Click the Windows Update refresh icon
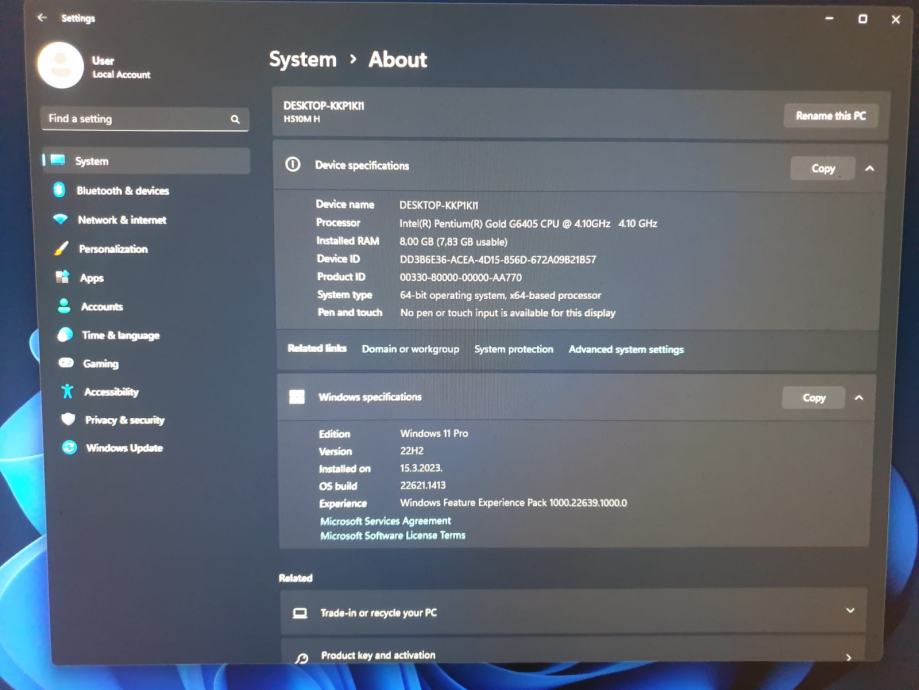The width and height of the screenshot is (919, 690). (x=69, y=447)
